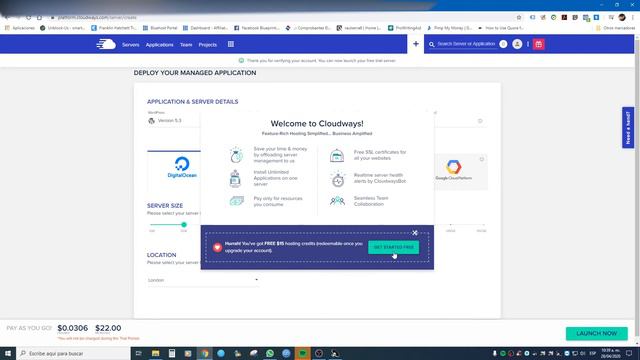Screen dimensions: 640x360
Task: Open the Calculator taskbar icon
Action: click(x=172, y=353)
